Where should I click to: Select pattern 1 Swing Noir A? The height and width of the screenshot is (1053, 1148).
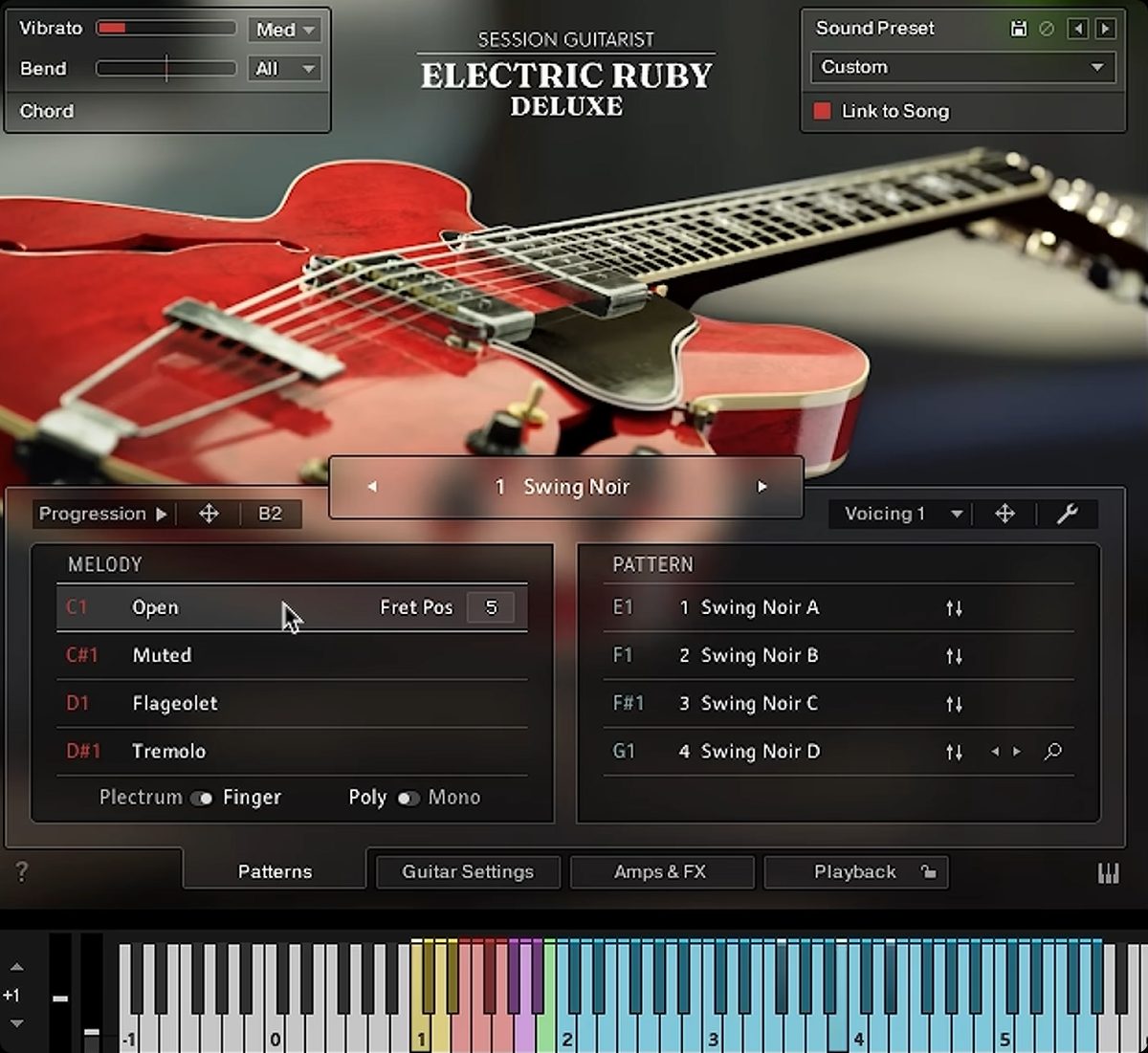click(x=838, y=607)
